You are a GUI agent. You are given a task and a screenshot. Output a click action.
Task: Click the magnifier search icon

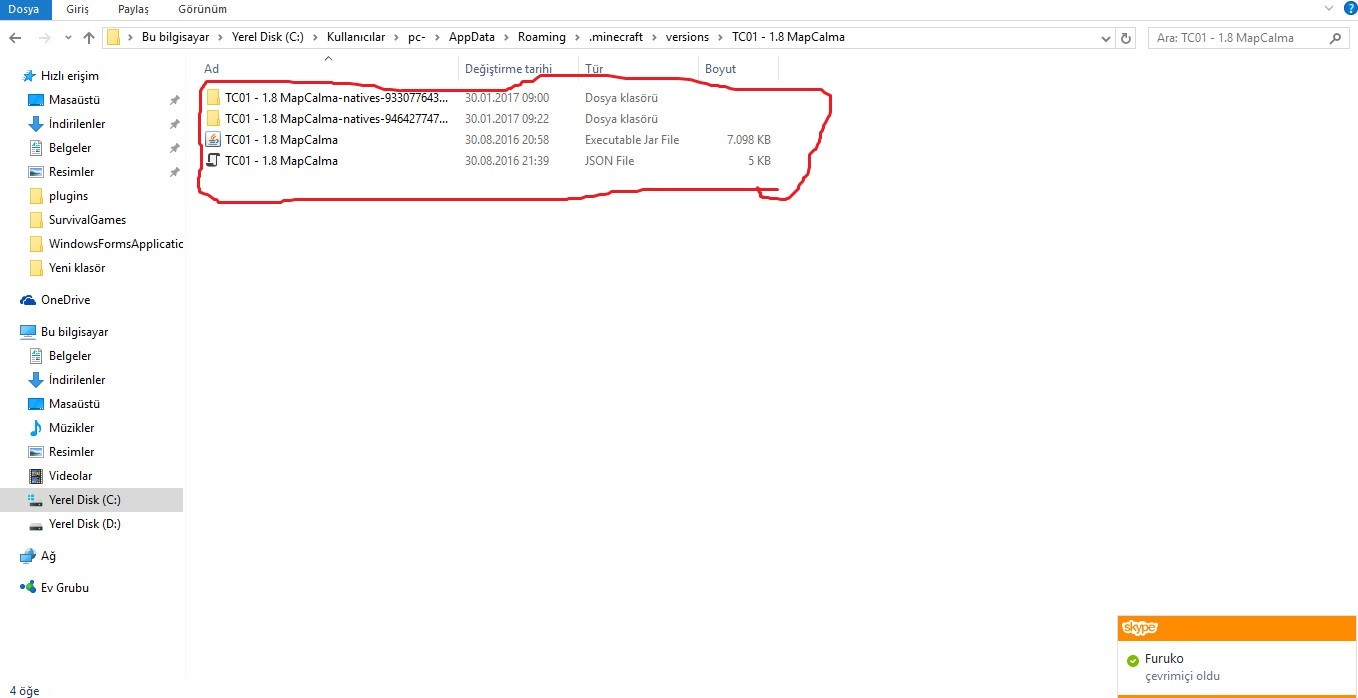coord(1336,38)
